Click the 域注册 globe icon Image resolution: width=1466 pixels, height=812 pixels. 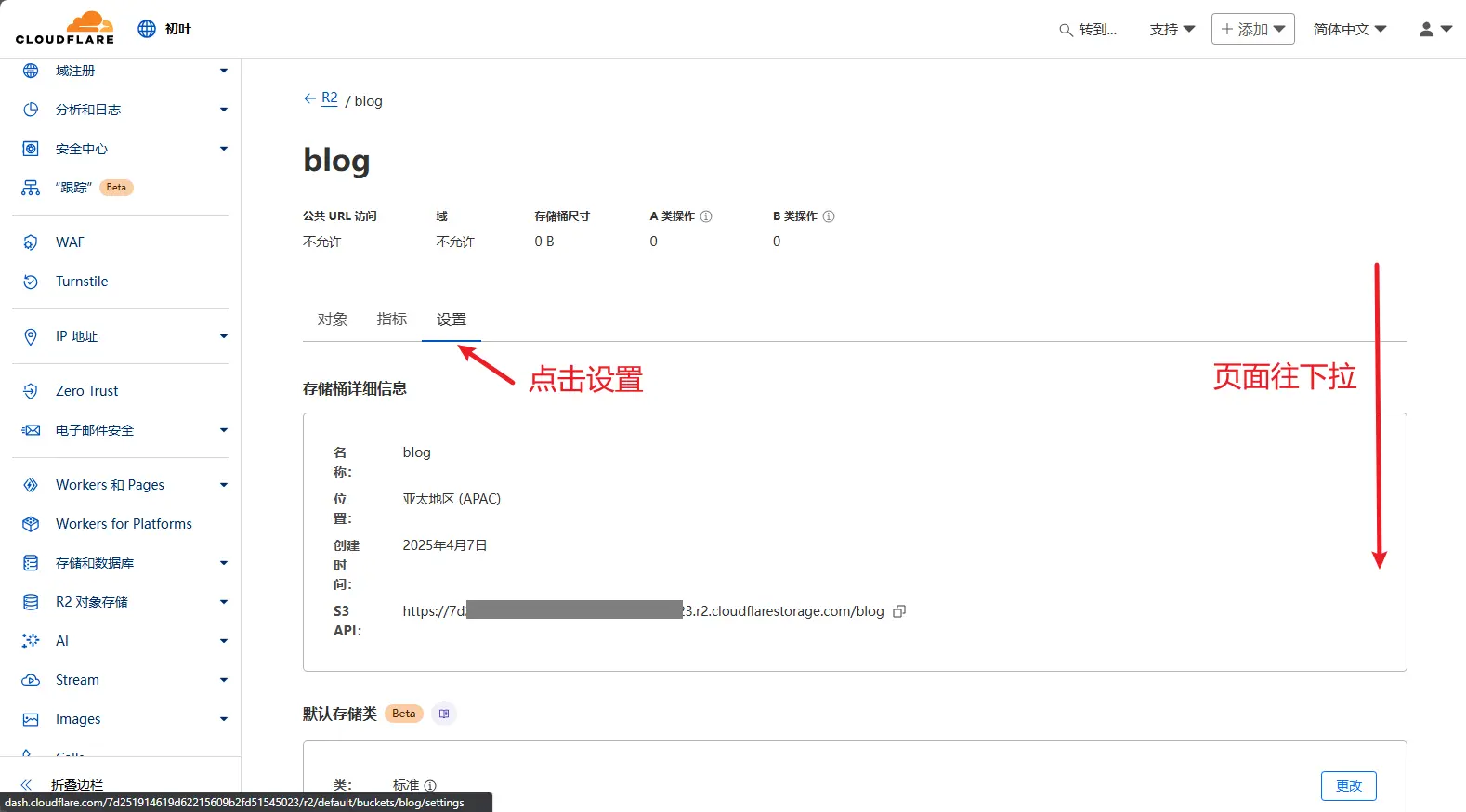pyautogui.click(x=31, y=71)
